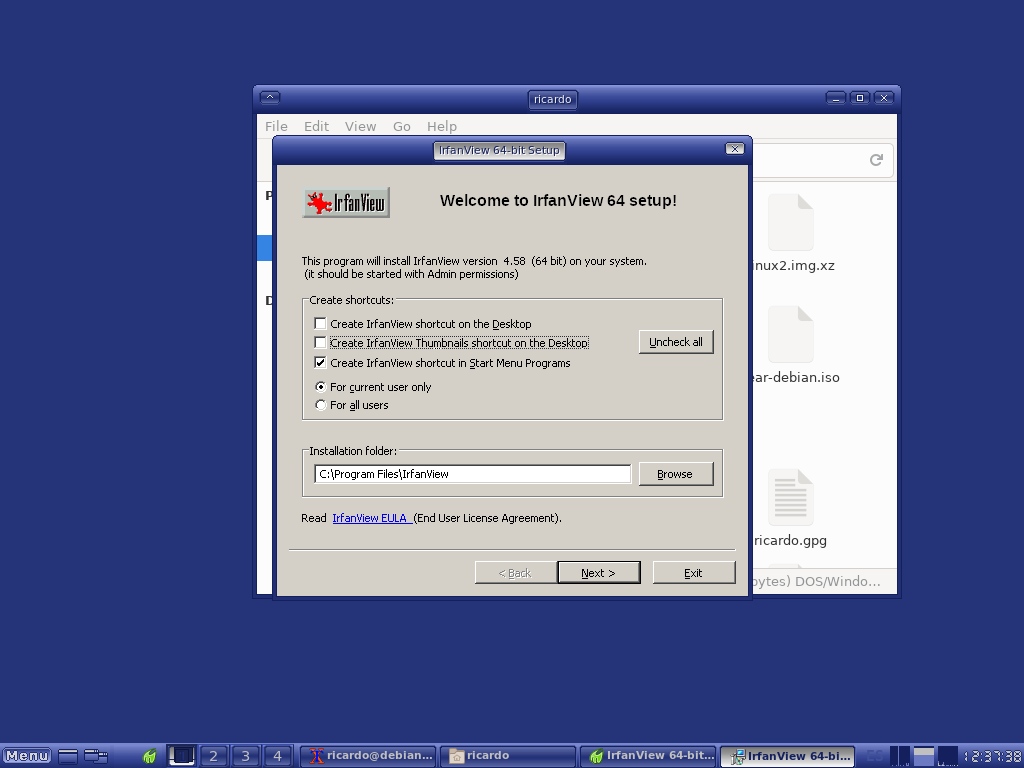This screenshot has height=768, width=1024.
Task: Minimize the ricardo file manager window
Action: point(835,98)
